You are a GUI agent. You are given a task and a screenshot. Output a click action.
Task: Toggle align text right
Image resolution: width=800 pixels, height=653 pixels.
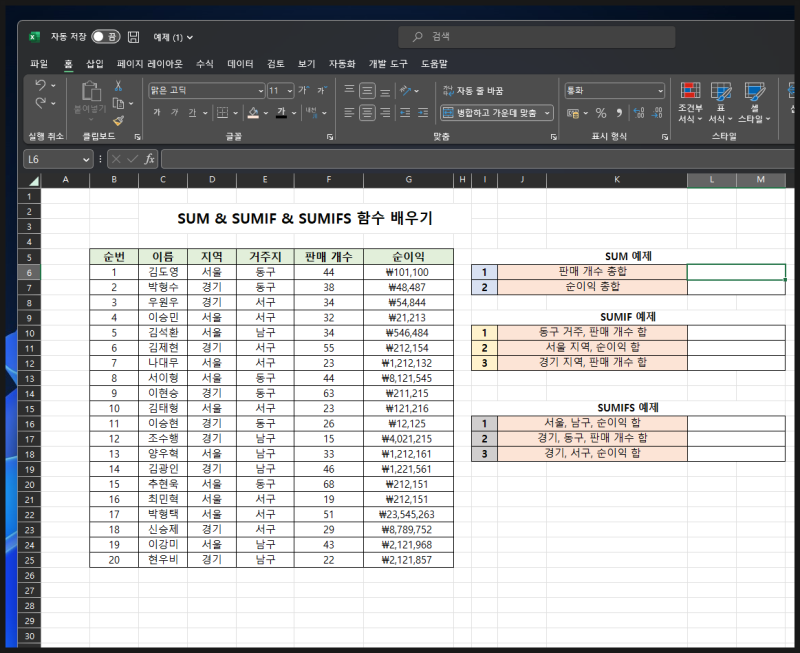pos(385,112)
